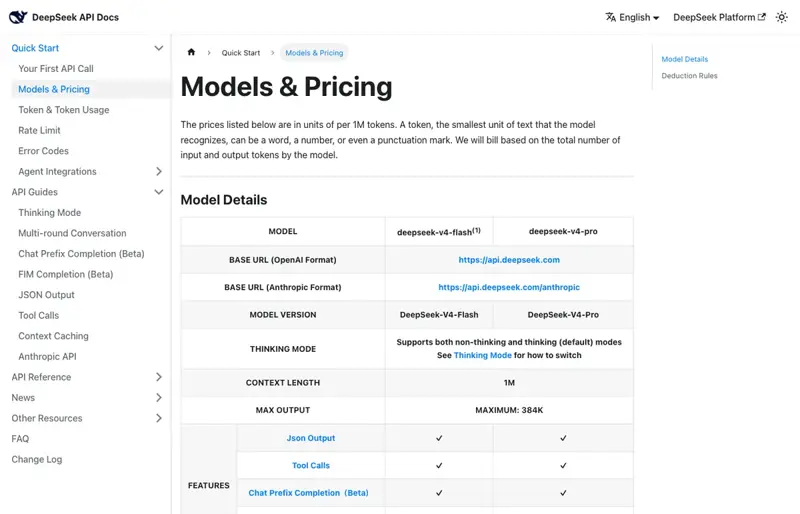Click Json Output feature link in table

click(x=311, y=438)
